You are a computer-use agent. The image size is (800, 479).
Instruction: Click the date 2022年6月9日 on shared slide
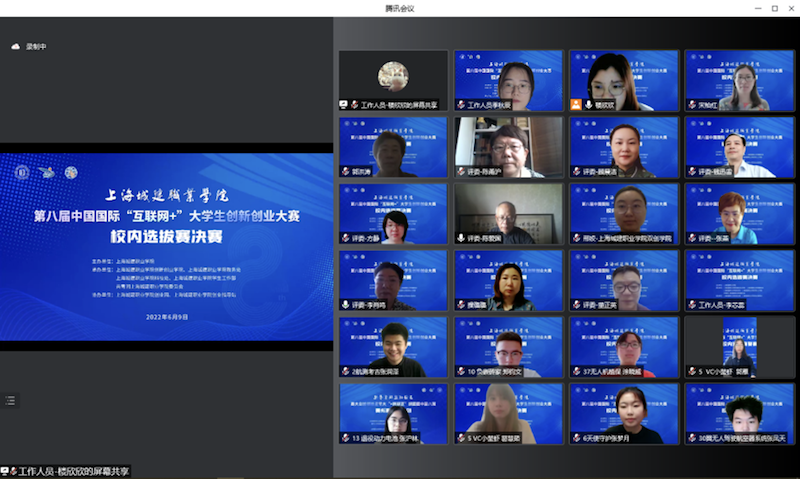click(167, 317)
